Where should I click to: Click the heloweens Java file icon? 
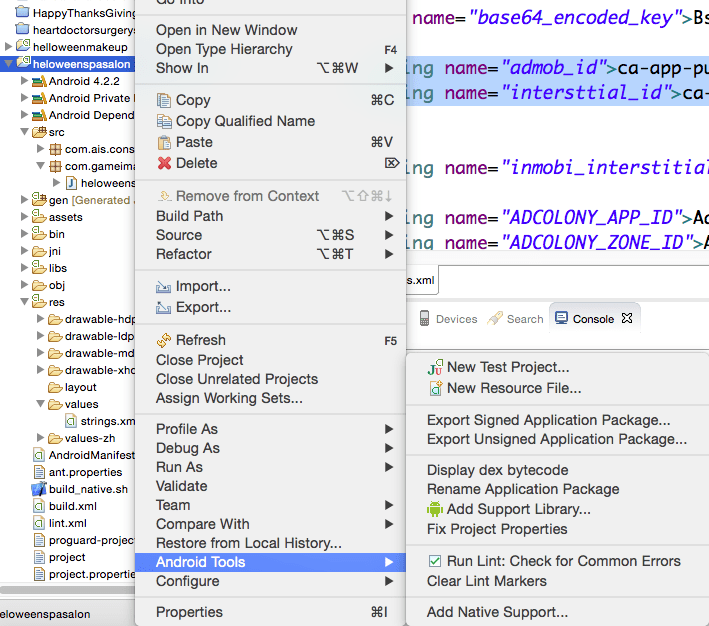tap(71, 183)
